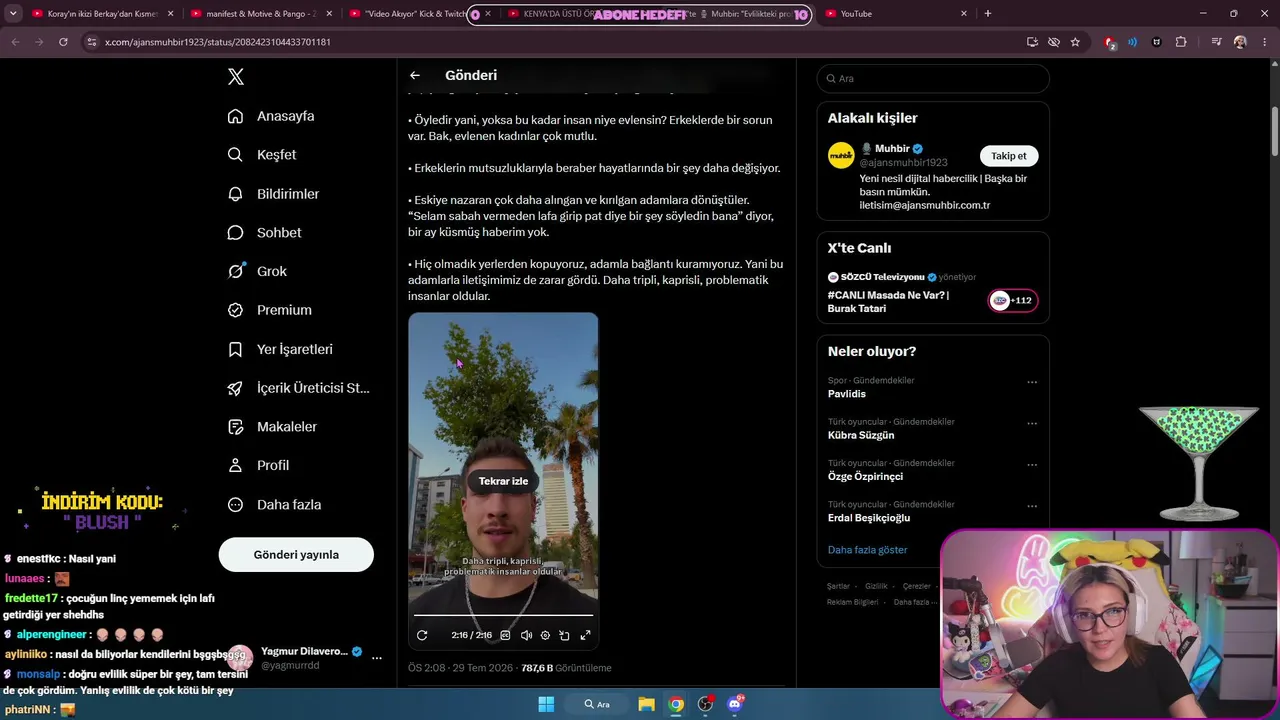Image resolution: width=1280 pixels, height=720 pixels.
Task: Open trending topic Özge Özpirinçci
Action: pyautogui.click(x=866, y=477)
